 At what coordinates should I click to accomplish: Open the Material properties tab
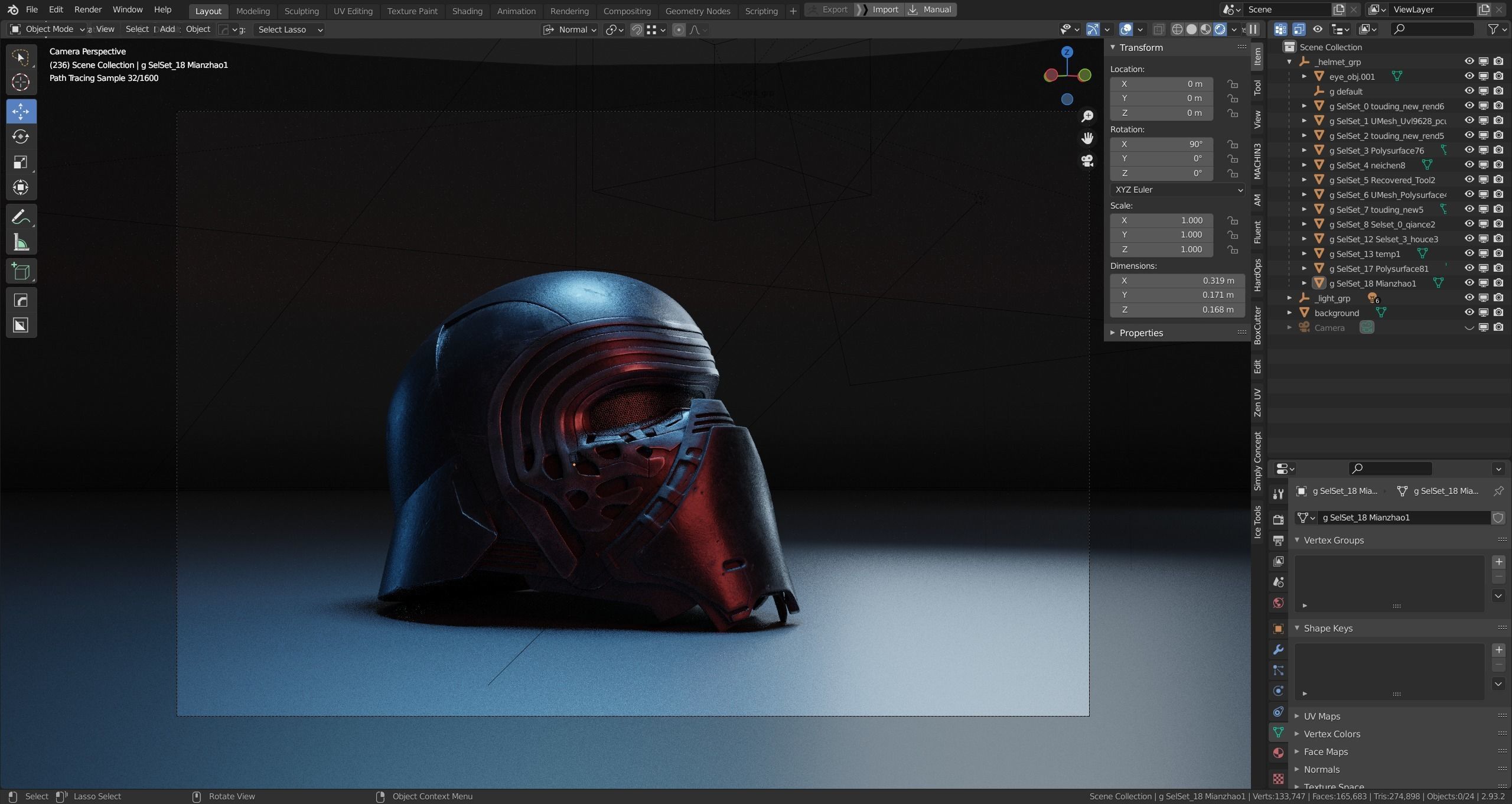(x=1278, y=753)
